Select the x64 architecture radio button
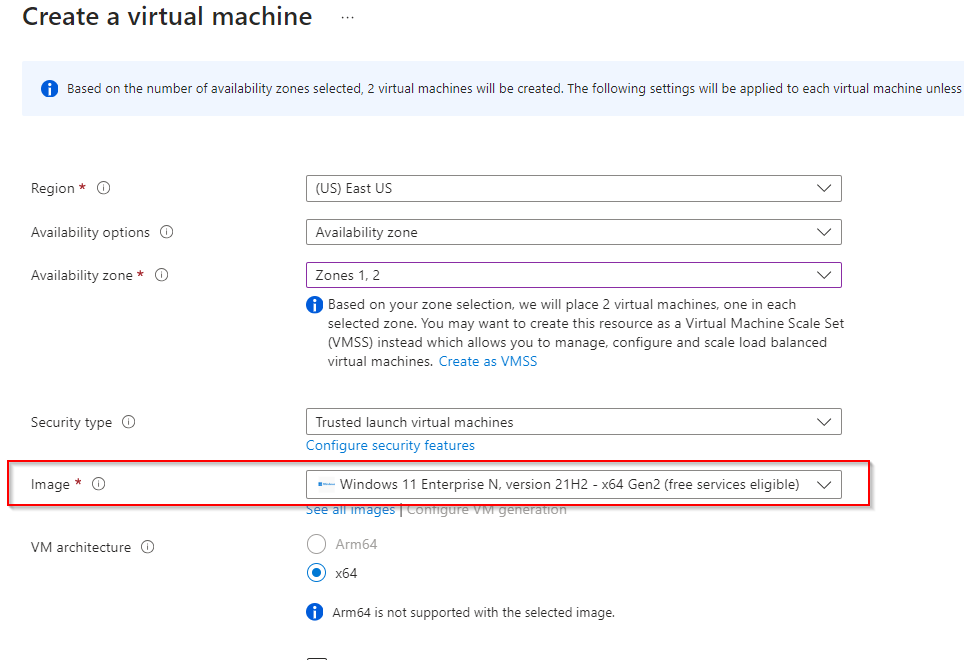This screenshot has height=660, width=964. (x=317, y=573)
